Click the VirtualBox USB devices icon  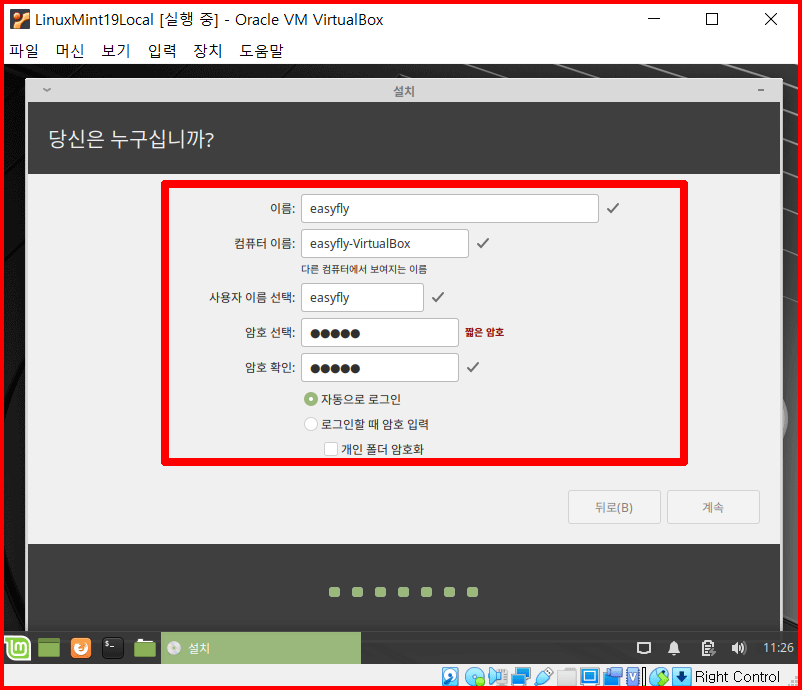click(544, 677)
